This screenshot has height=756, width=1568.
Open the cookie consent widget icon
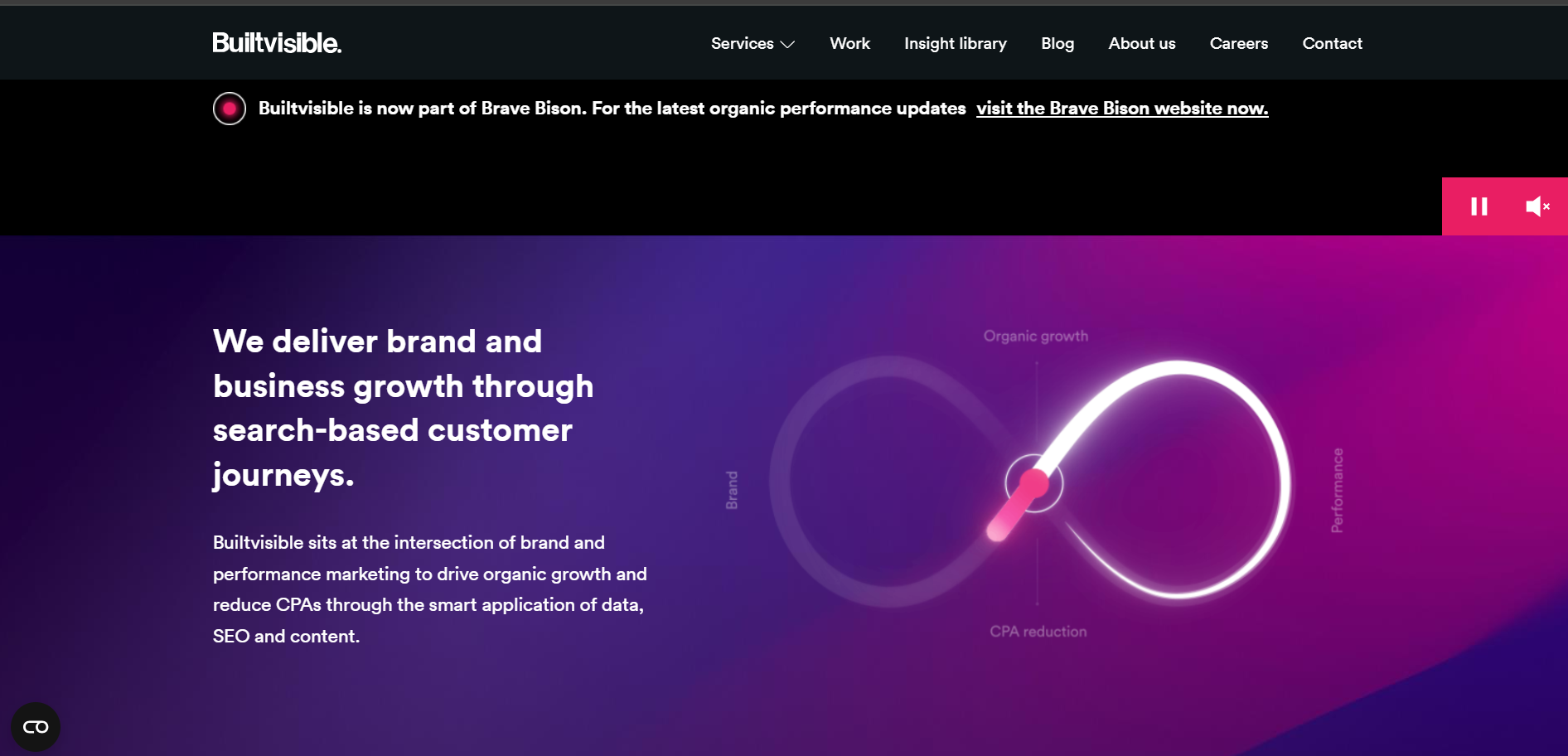point(36,727)
